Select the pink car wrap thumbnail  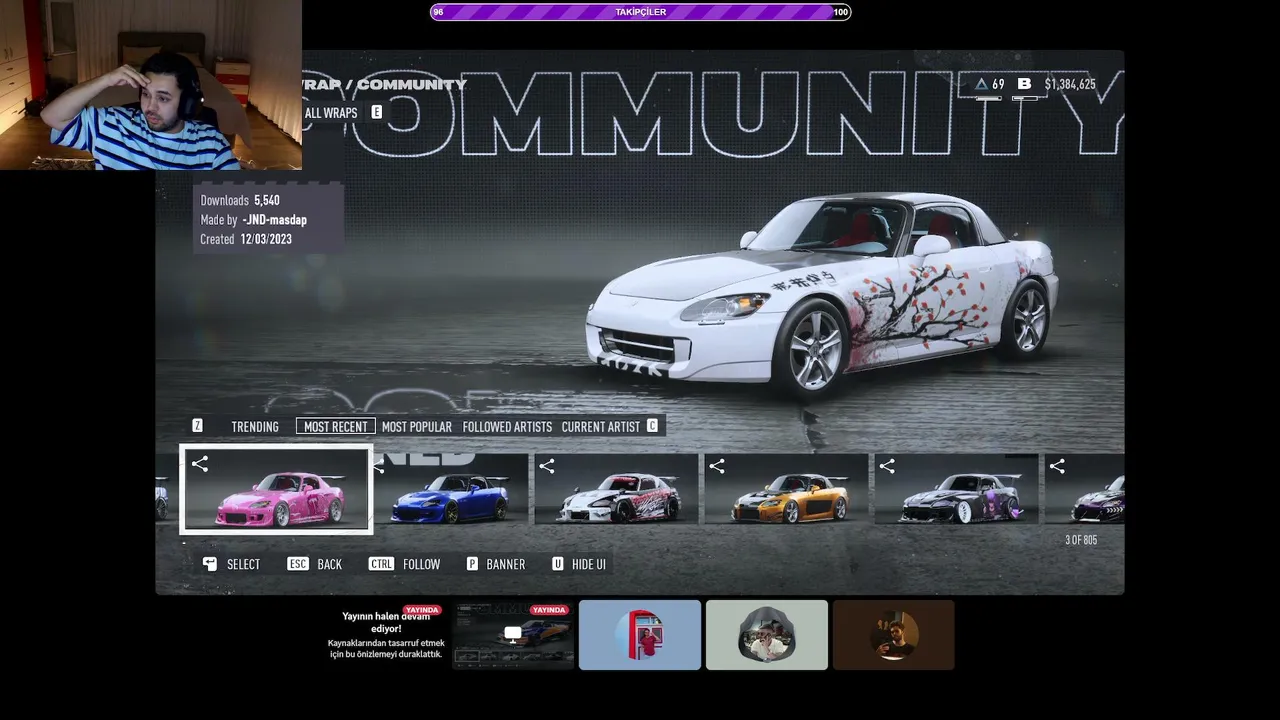(x=276, y=490)
